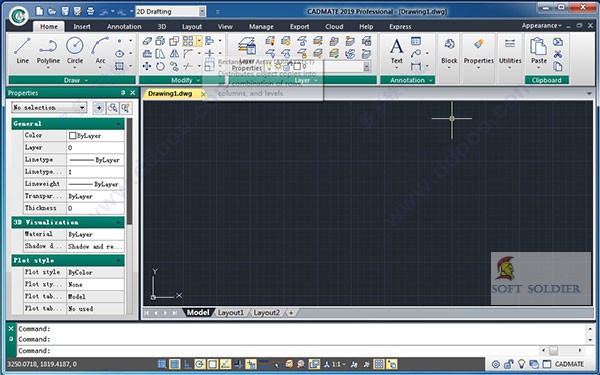
Task: Toggle polar tracking in status bar
Action: (200, 364)
